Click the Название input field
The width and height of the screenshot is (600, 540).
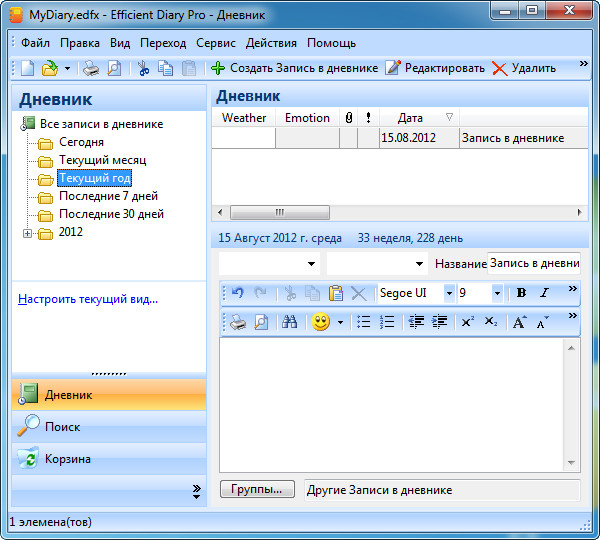coord(533,263)
